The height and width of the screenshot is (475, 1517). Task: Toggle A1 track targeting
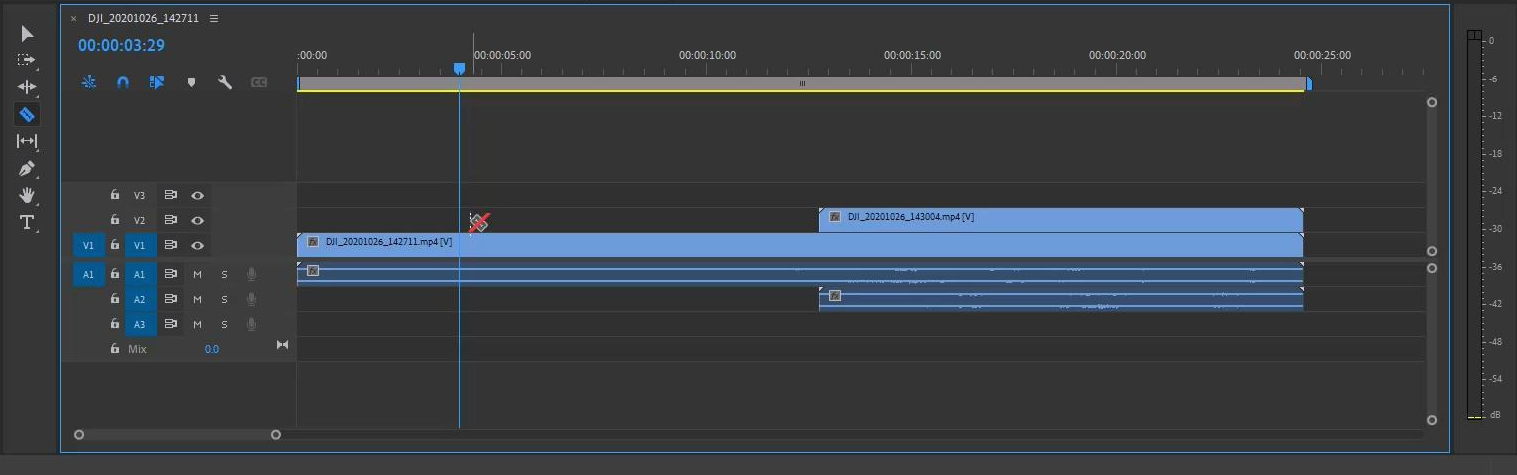click(x=140, y=274)
